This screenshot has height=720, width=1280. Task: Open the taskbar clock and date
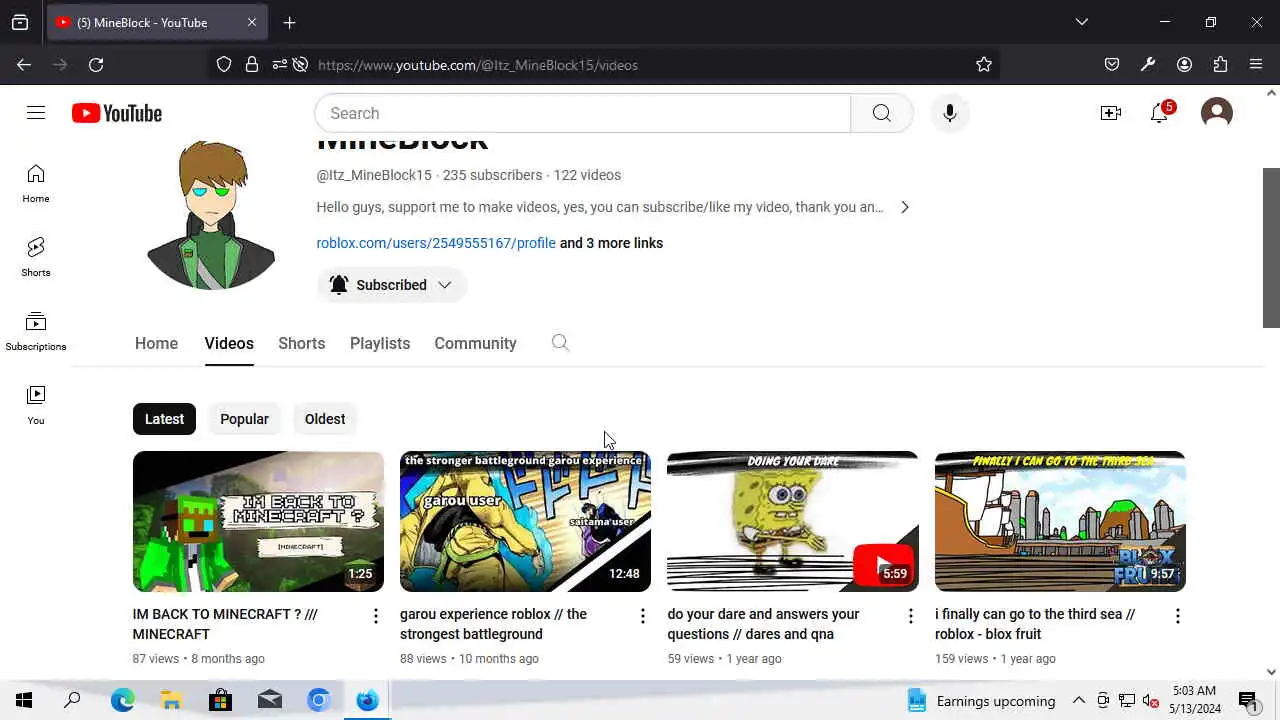tap(1194, 700)
